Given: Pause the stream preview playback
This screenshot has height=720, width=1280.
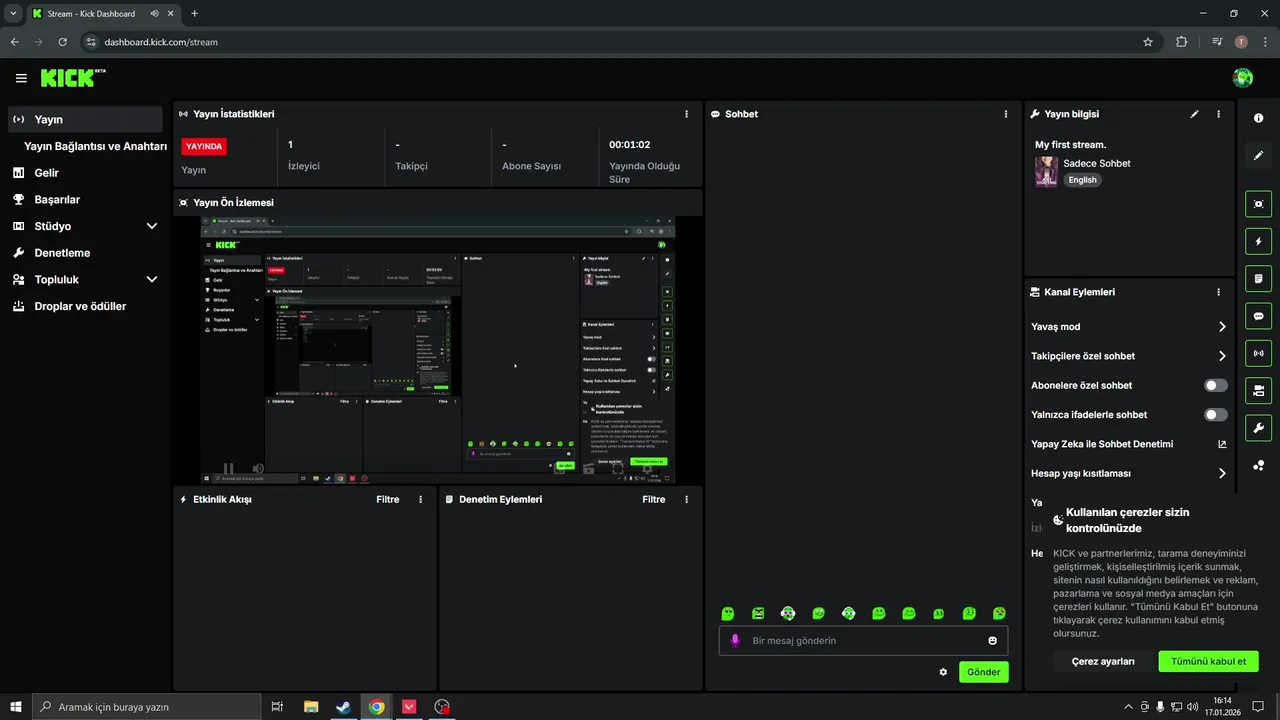Looking at the screenshot, I should click(228, 468).
